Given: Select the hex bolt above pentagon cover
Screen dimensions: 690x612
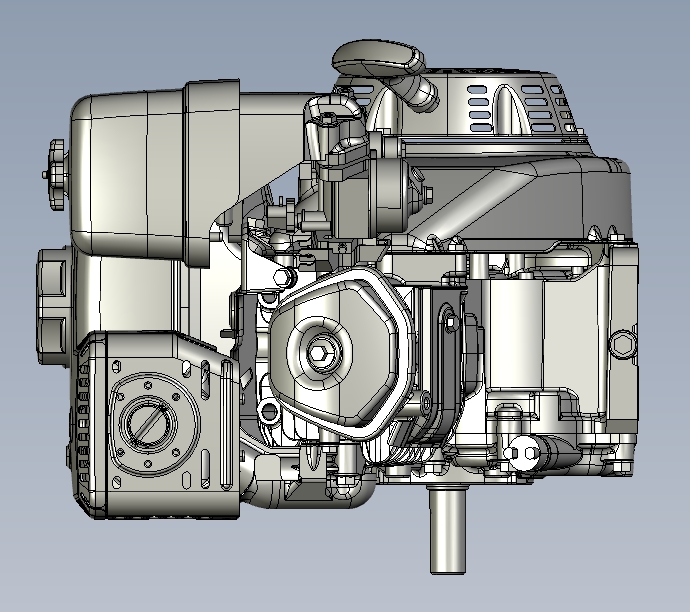Looking at the screenshot, I should coord(283,278).
